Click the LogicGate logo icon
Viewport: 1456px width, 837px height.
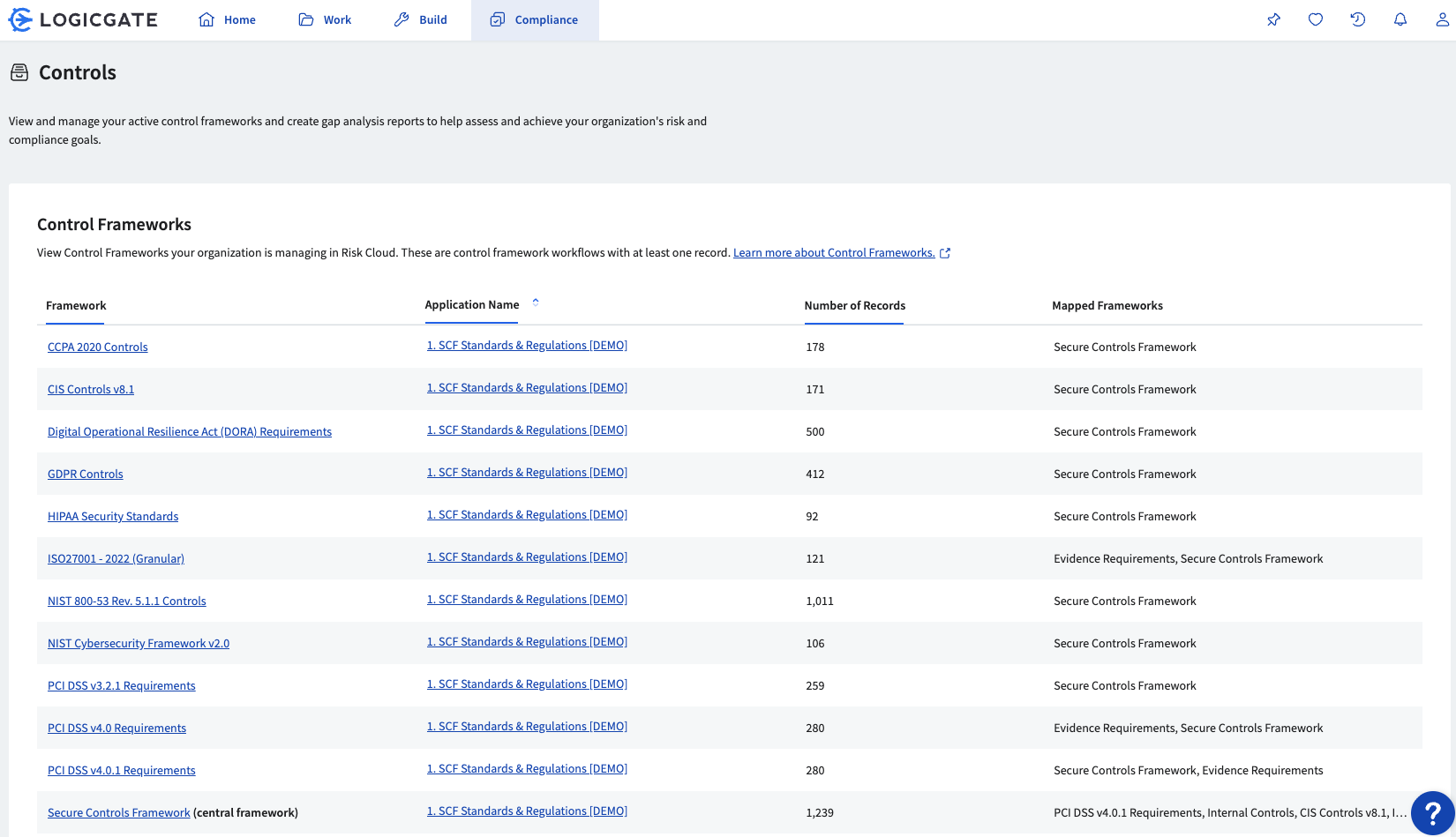[x=19, y=19]
